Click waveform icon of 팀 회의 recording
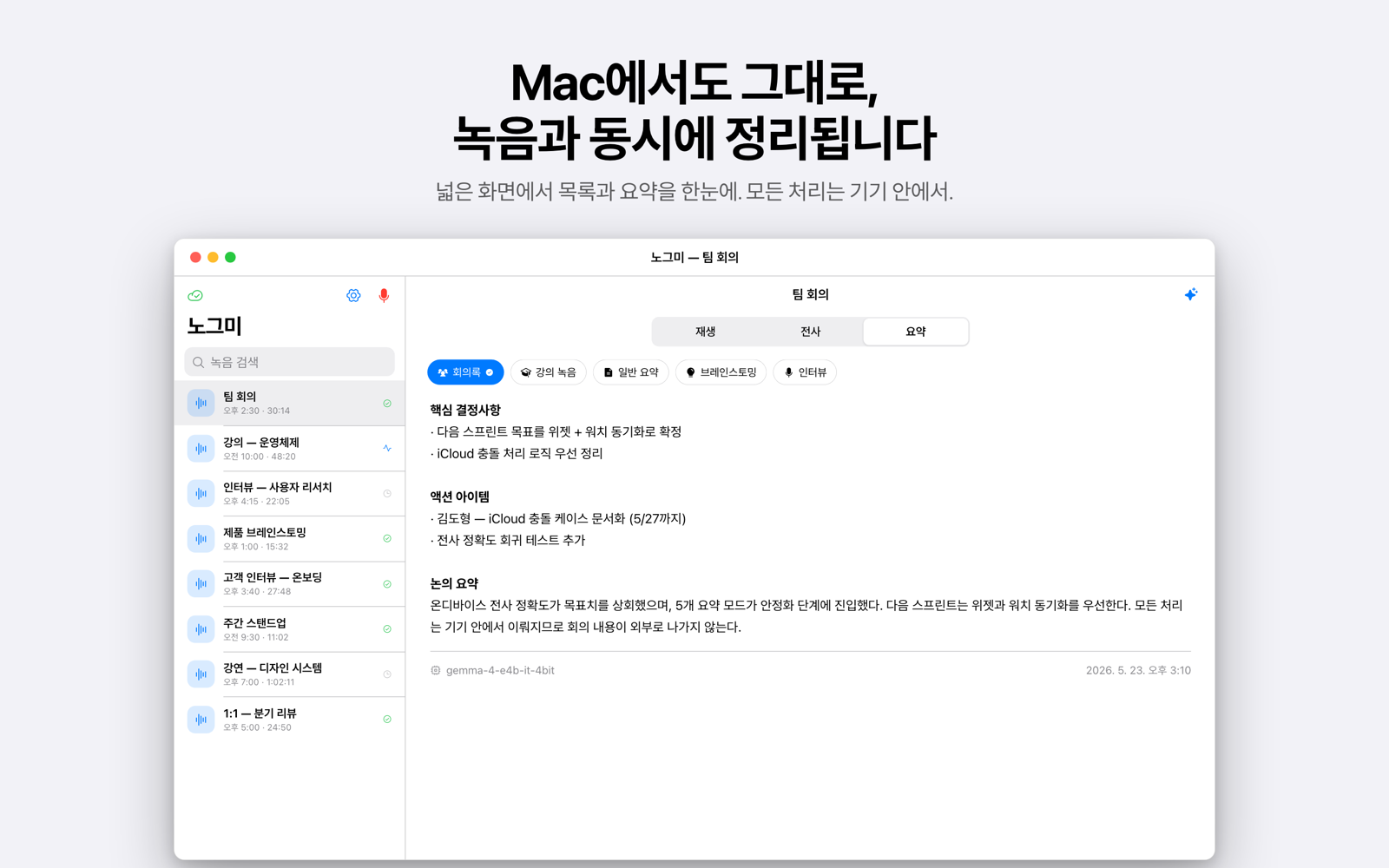Screen dimensions: 1389x868 tap(201, 403)
